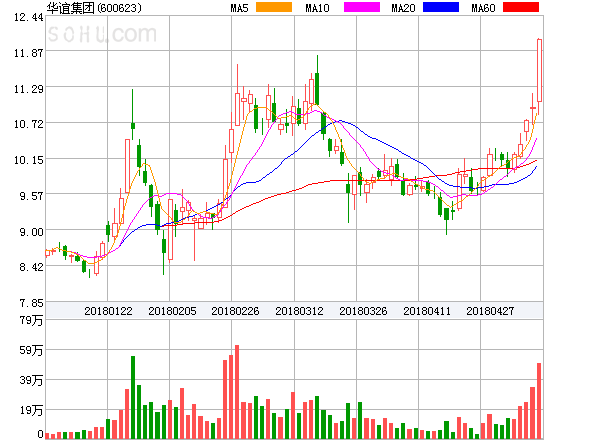Click the 9.57 price axis label
Screen dimensions: 600x440
point(31,196)
